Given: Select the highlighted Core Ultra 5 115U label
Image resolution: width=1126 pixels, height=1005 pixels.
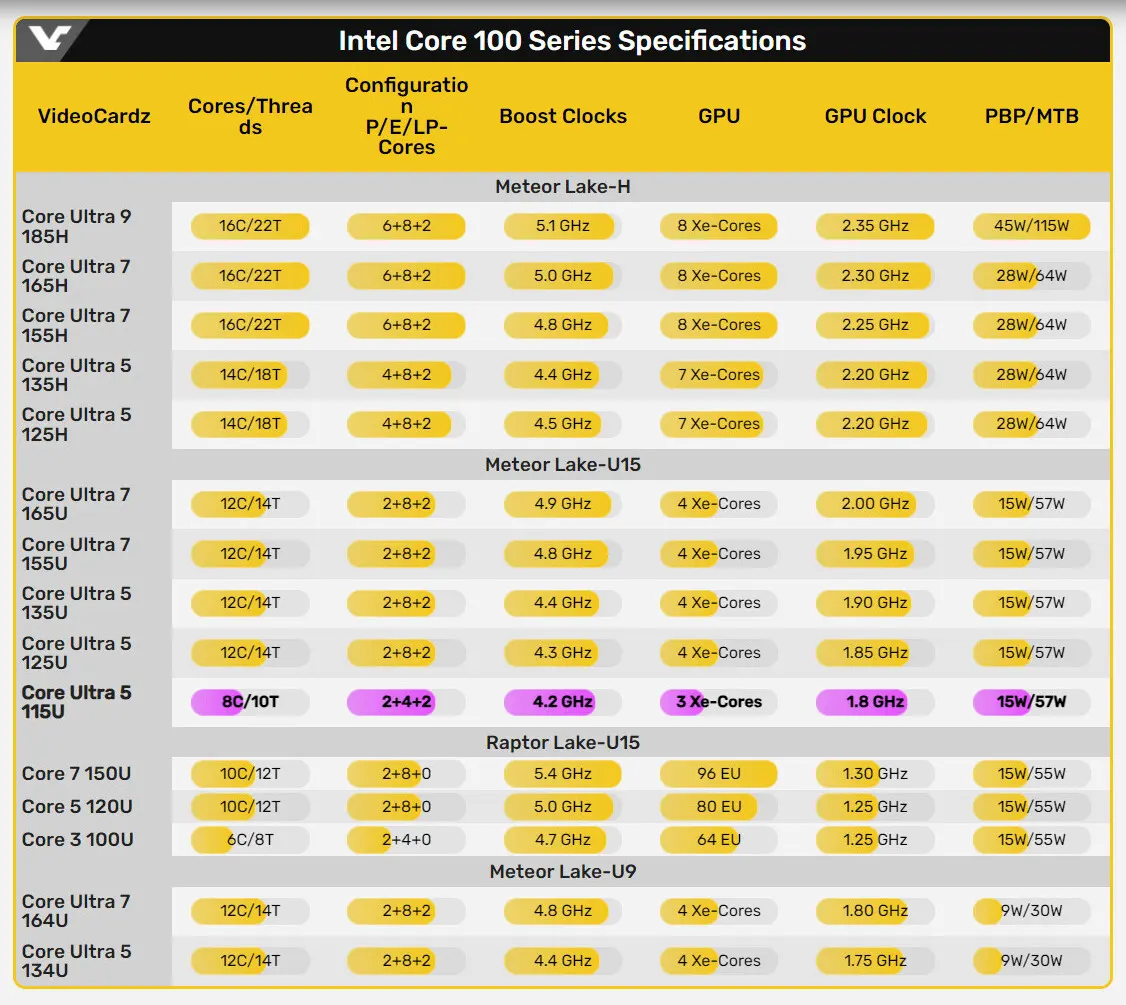Looking at the screenshot, I should 77,702.
